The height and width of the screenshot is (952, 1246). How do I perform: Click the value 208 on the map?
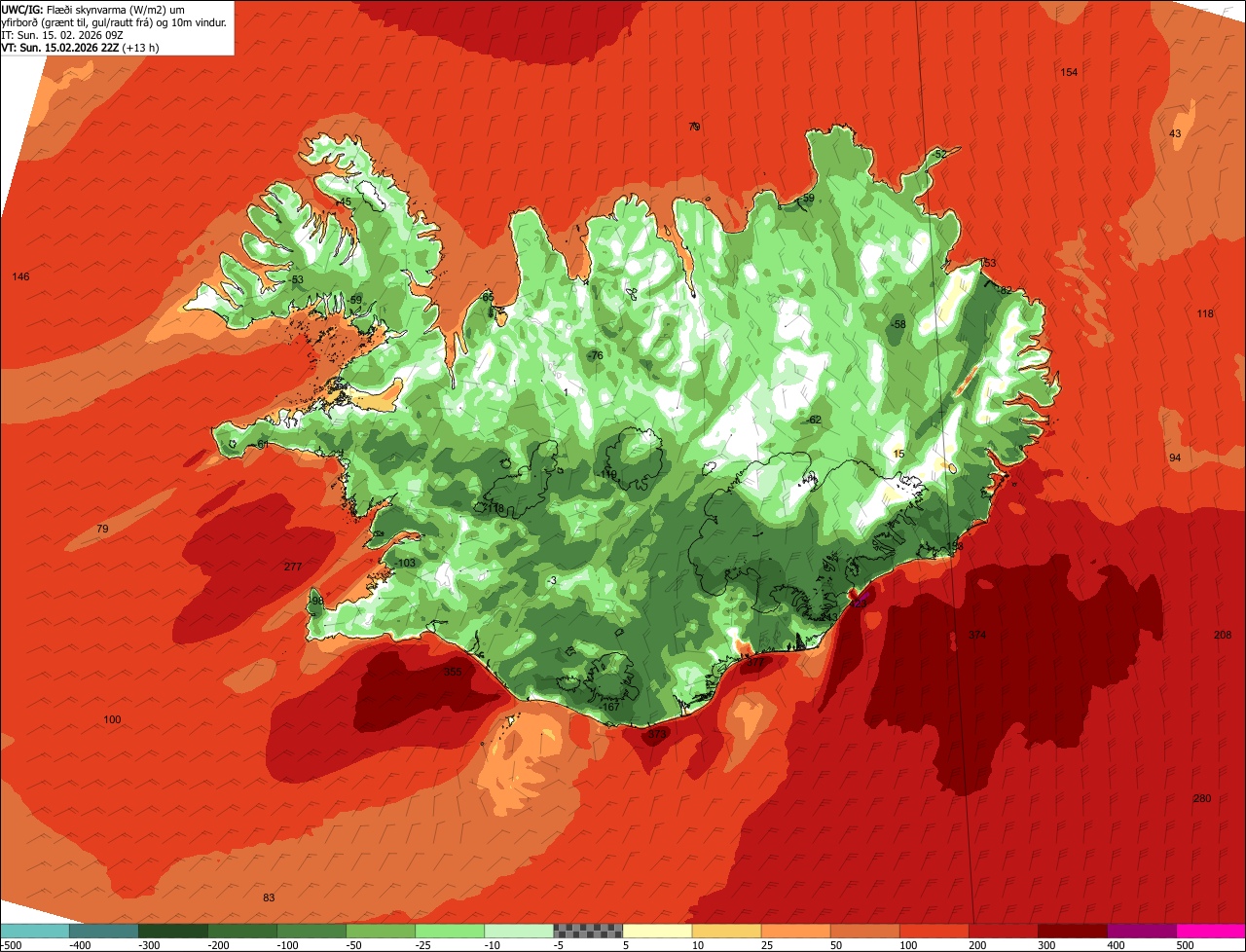point(1223,635)
